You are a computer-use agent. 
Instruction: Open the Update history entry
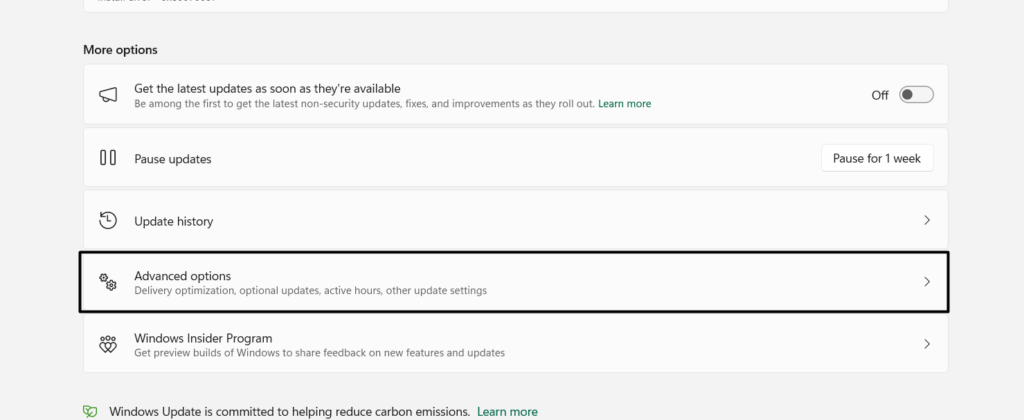[174, 221]
